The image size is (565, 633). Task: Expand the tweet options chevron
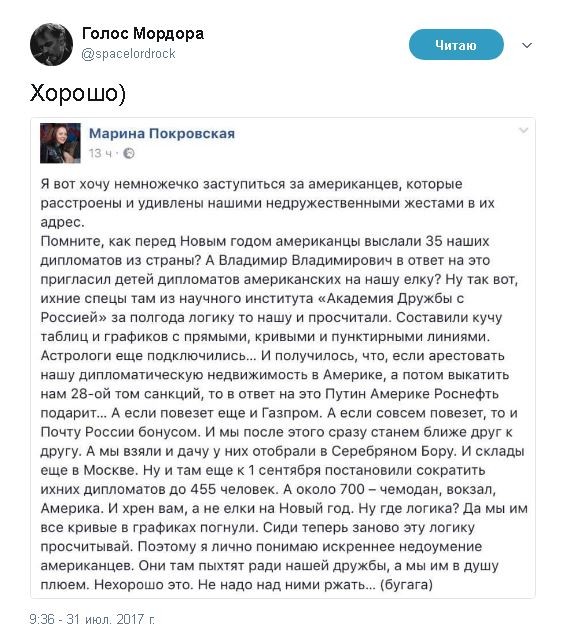(527, 45)
